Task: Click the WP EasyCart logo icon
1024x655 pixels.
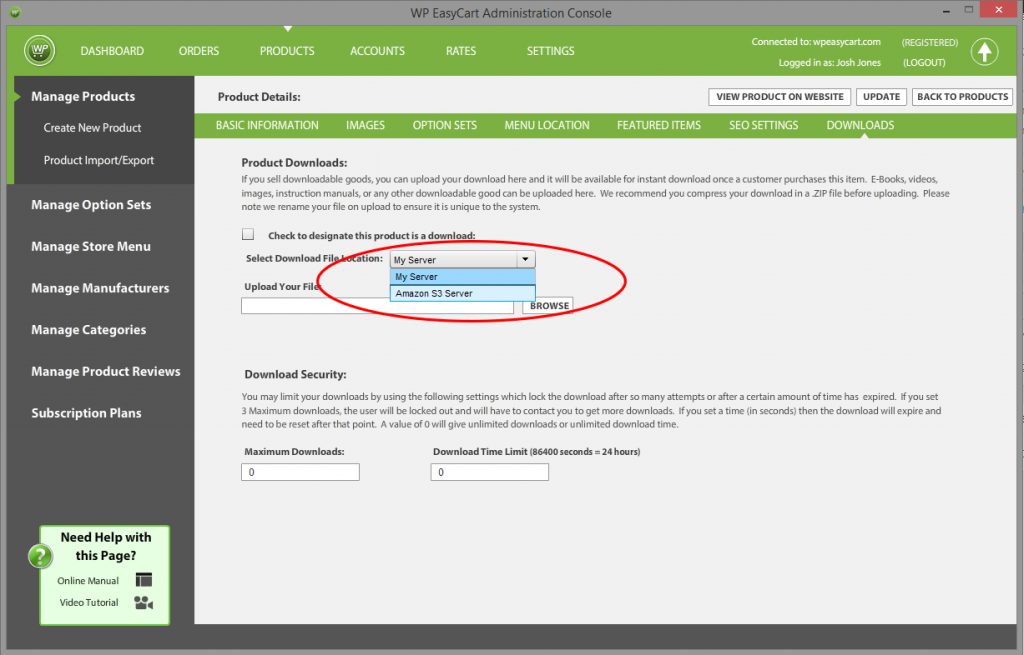Action: [40, 51]
